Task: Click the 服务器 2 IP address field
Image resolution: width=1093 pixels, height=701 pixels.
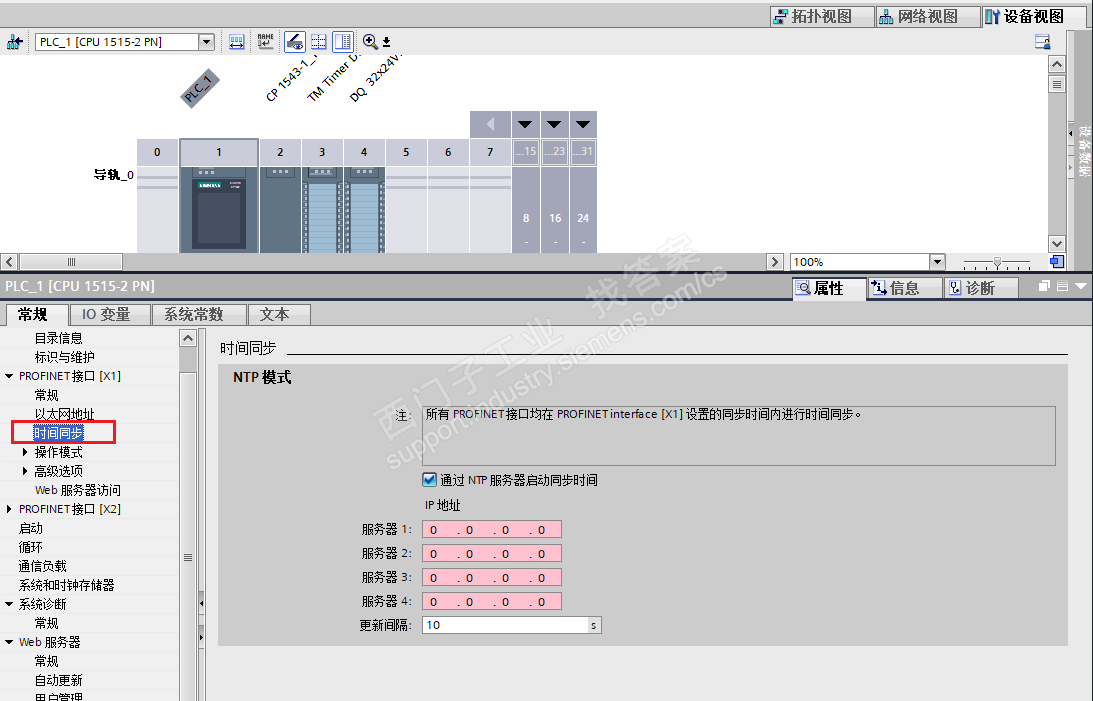Action: tap(491, 553)
